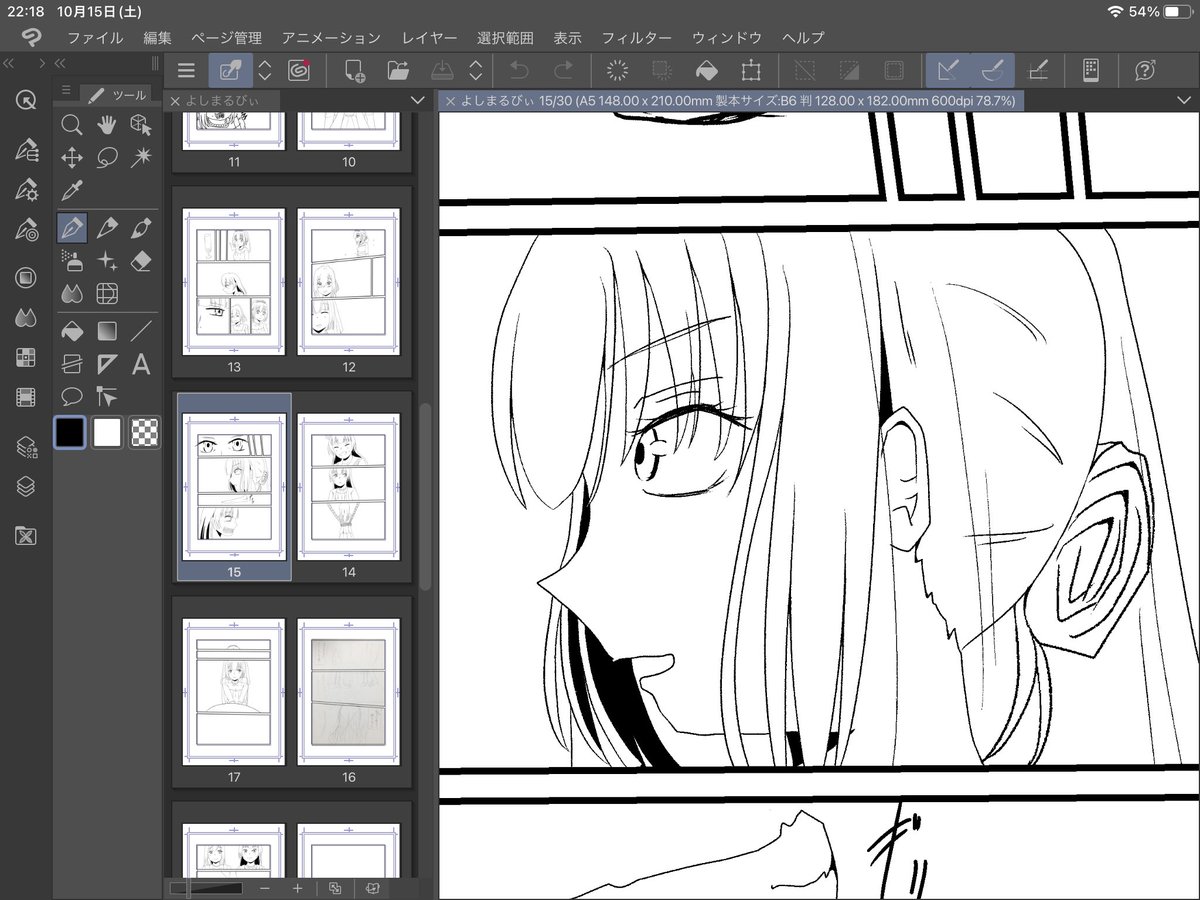Expand the up-down arrows beside Save icon
This screenshot has height=900, width=1200.
point(476,70)
